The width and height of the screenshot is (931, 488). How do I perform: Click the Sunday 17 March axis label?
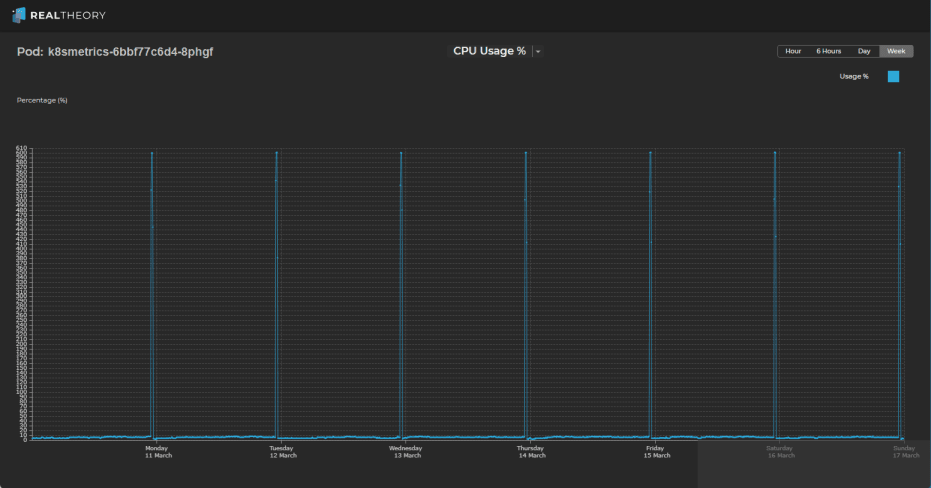905,452
